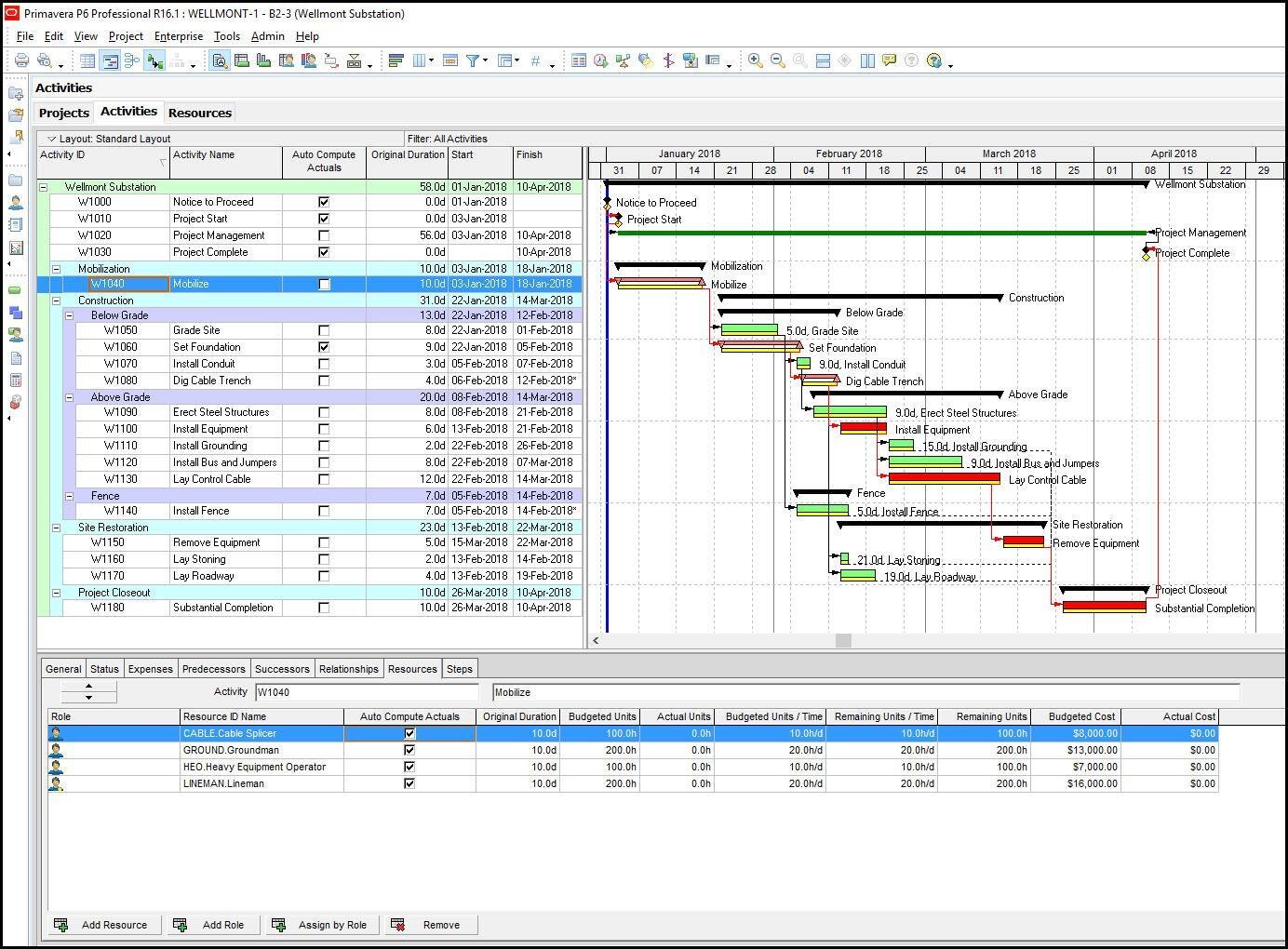
Task: Click the Help question mark toolbar icon
Action: pos(934,61)
